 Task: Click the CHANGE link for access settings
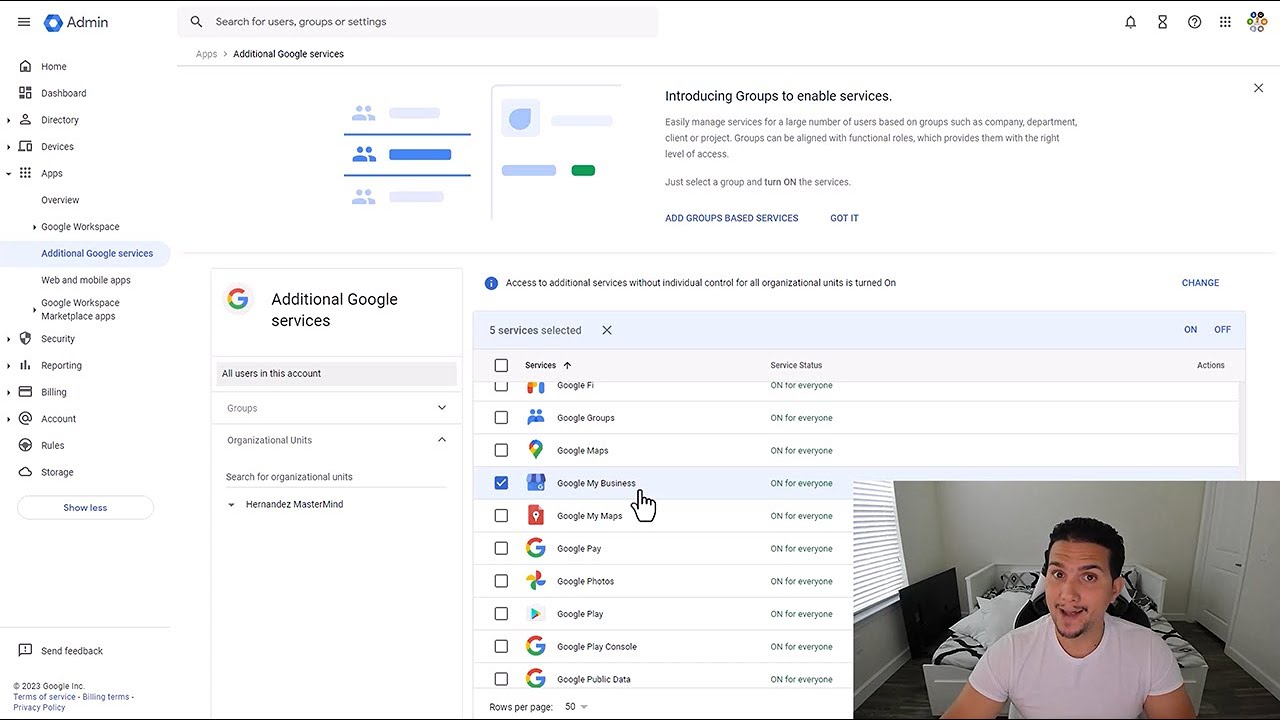1199,283
